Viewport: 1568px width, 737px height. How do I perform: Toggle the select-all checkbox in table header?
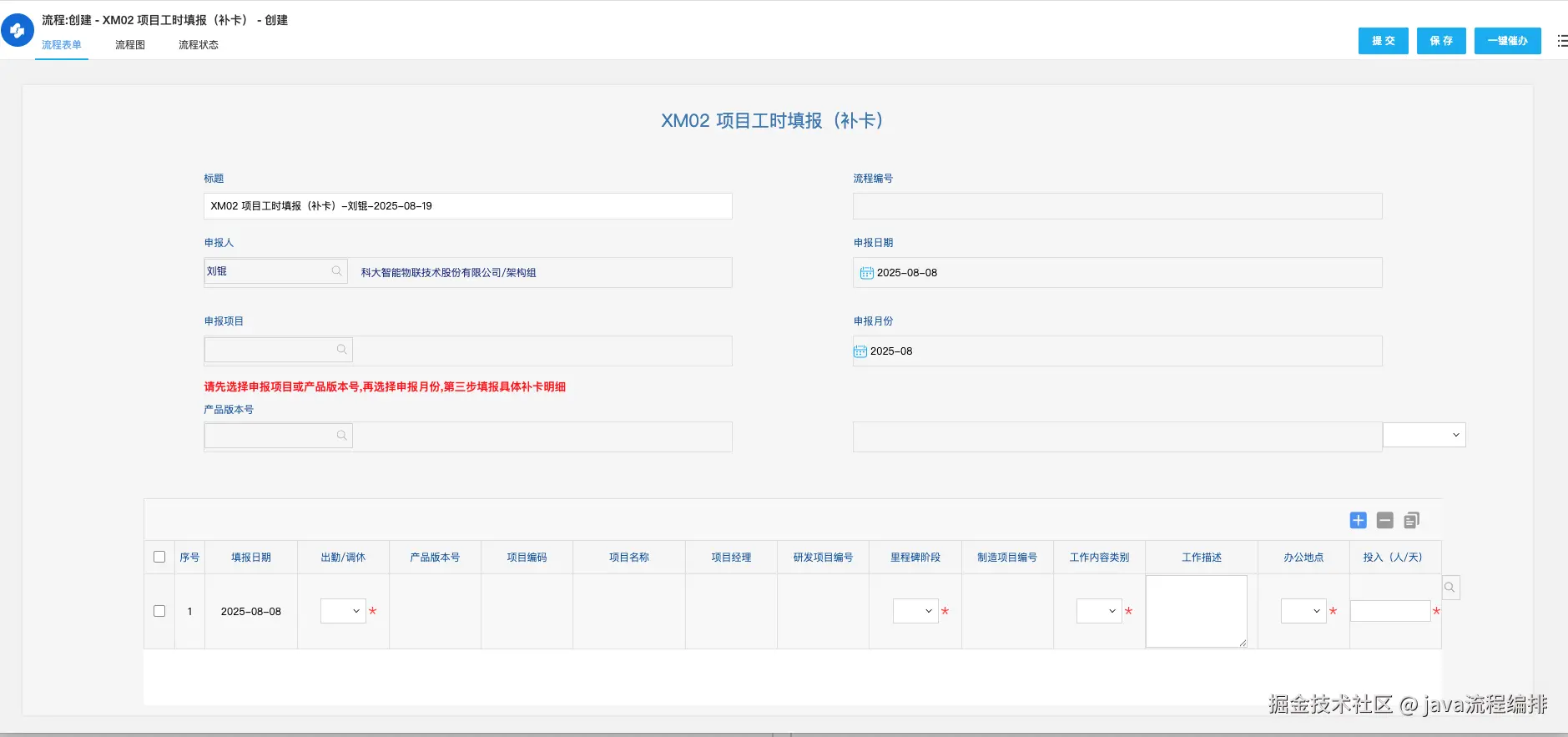coord(159,557)
